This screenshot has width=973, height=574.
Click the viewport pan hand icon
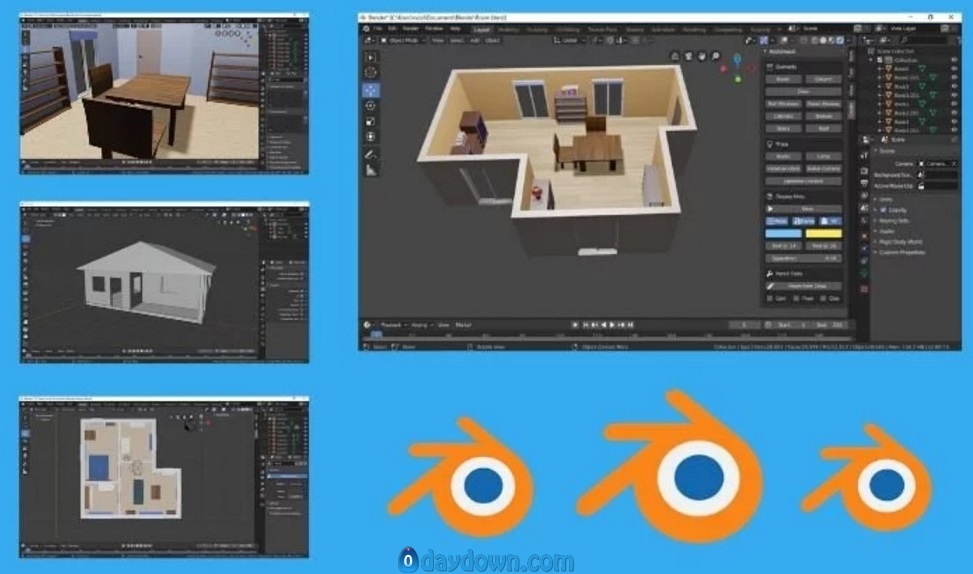pos(702,56)
